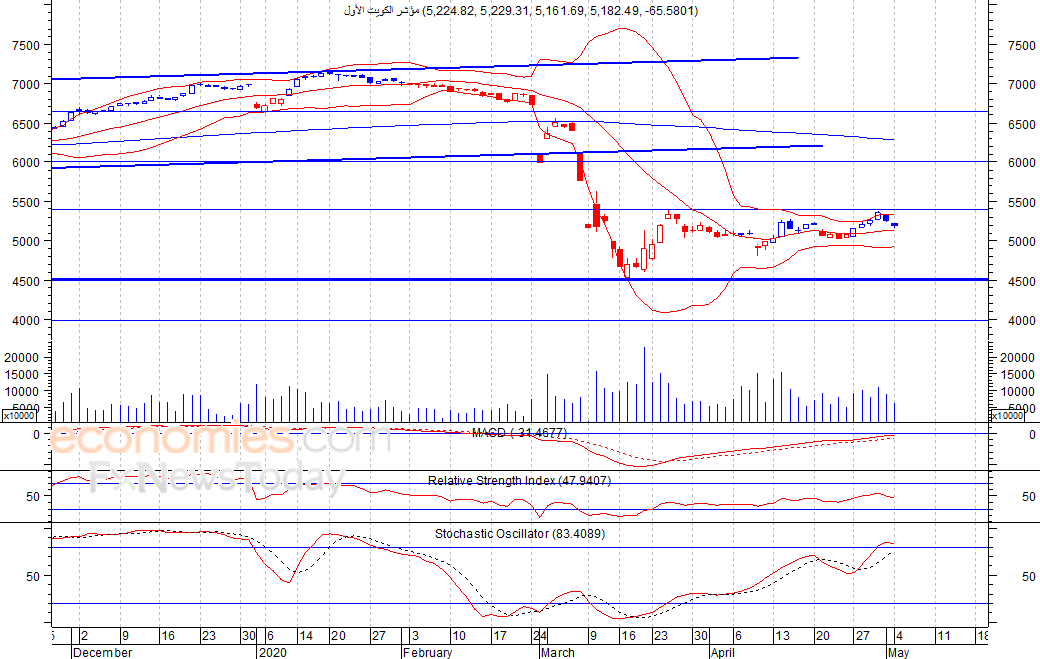Click the date label 3 above February
The image size is (1040, 659).
pos(415,636)
